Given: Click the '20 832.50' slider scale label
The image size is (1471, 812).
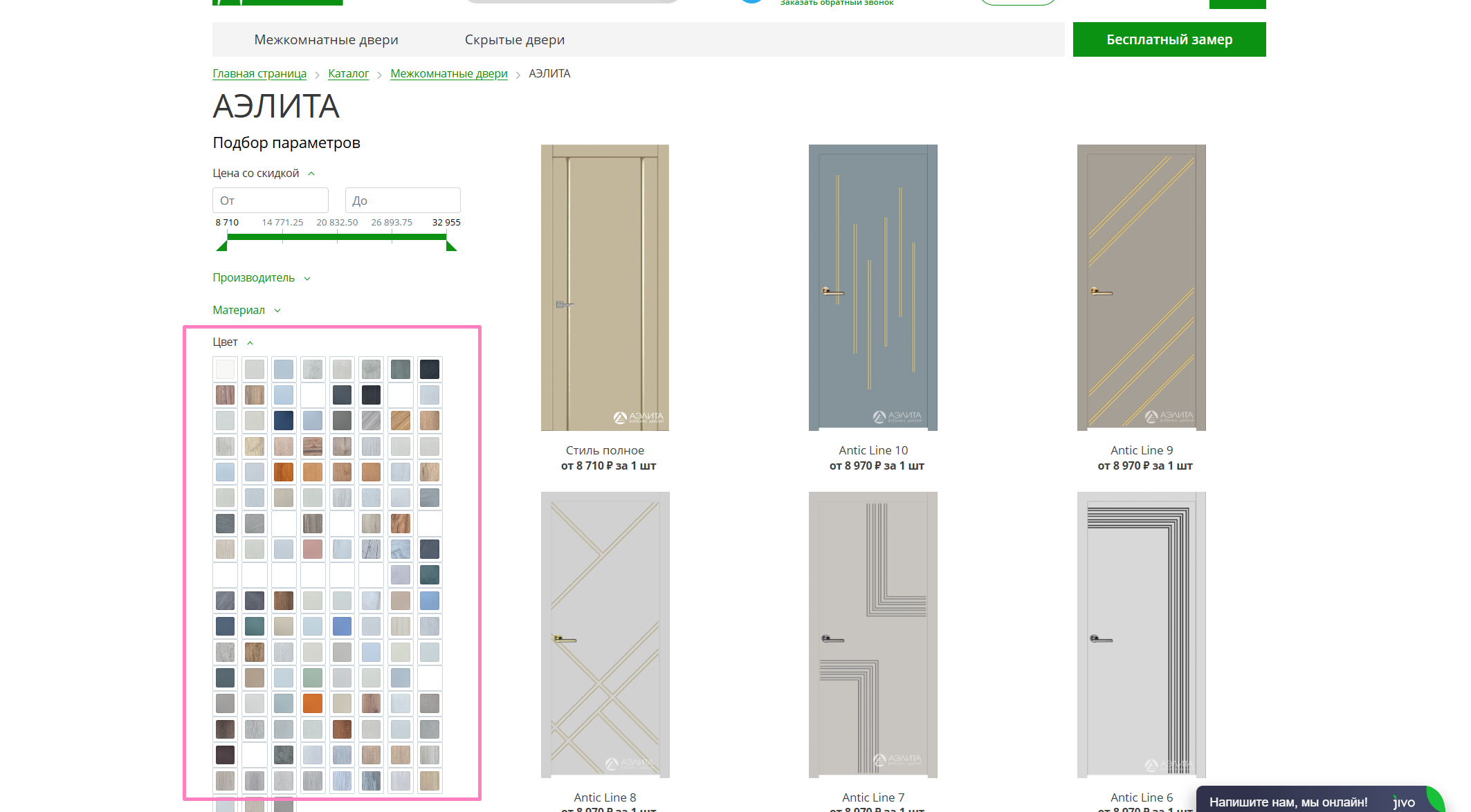Looking at the screenshot, I should [x=337, y=222].
